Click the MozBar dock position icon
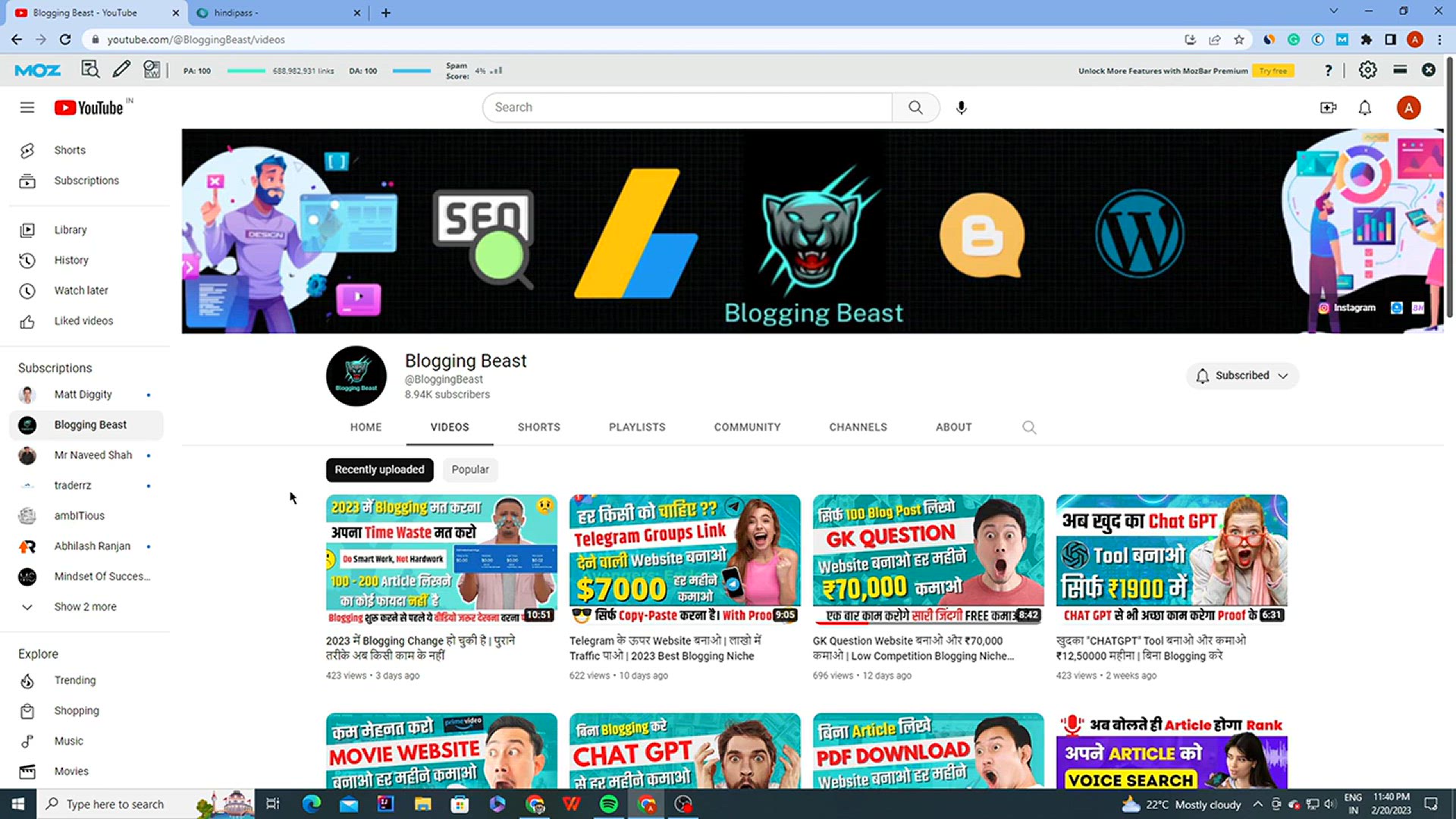Screen dimensions: 1456x819 [x=1400, y=70]
